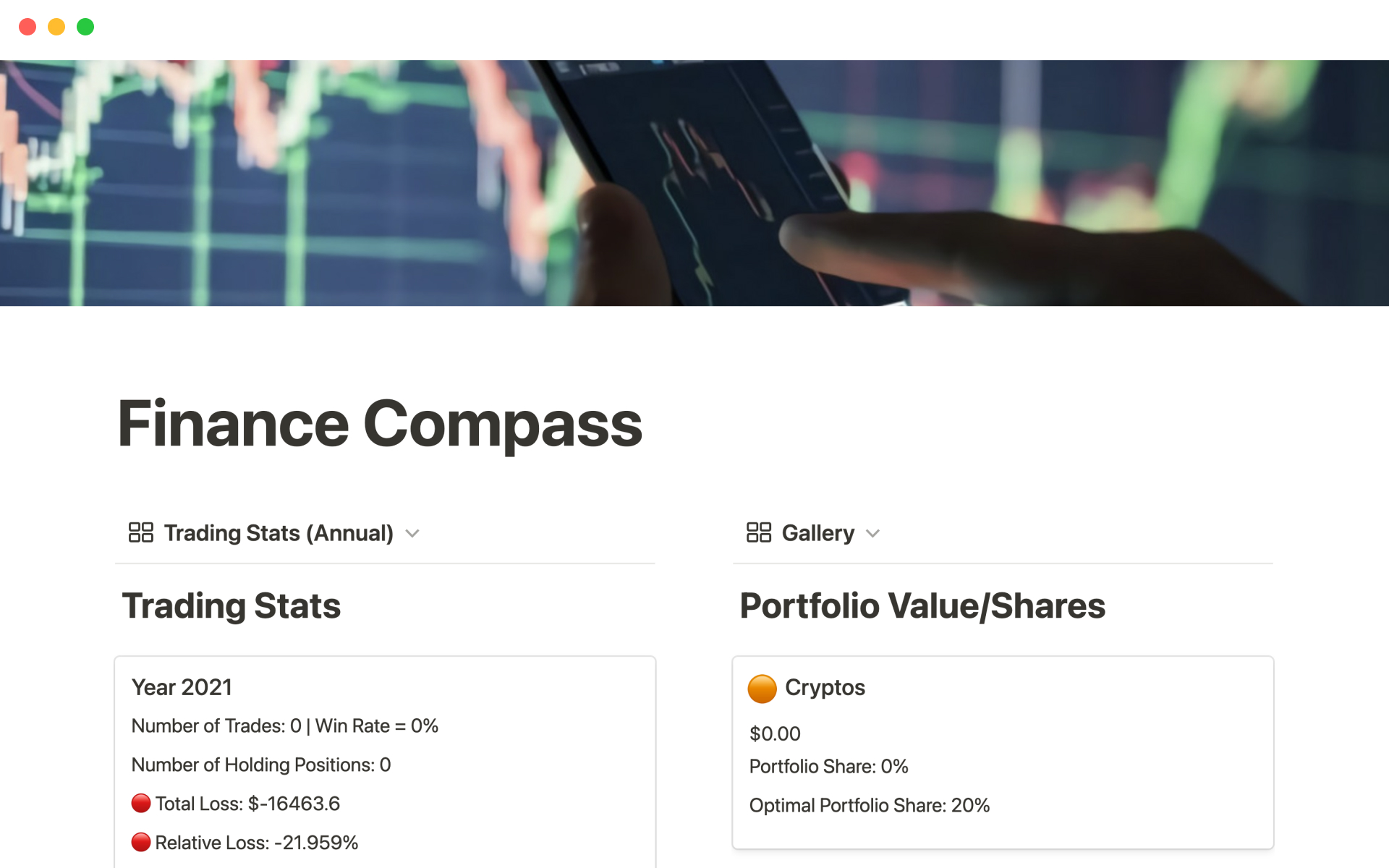Click the orange circle emoji on the Cryptos card

click(x=762, y=687)
